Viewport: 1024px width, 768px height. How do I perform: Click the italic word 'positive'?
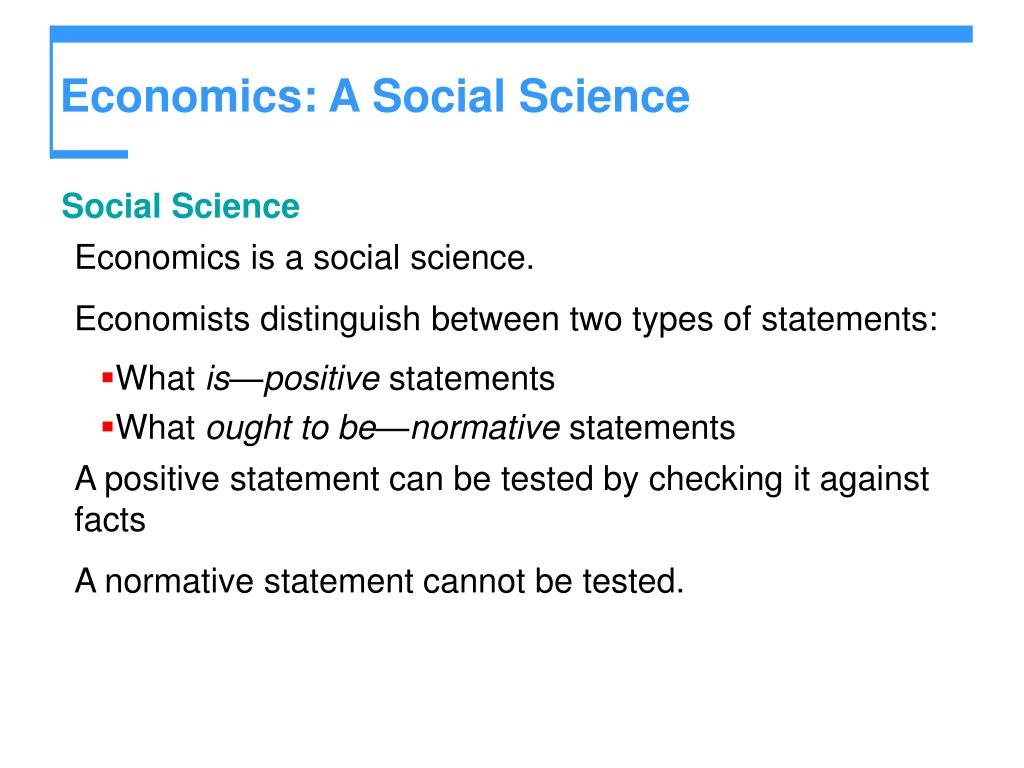[x=321, y=380]
